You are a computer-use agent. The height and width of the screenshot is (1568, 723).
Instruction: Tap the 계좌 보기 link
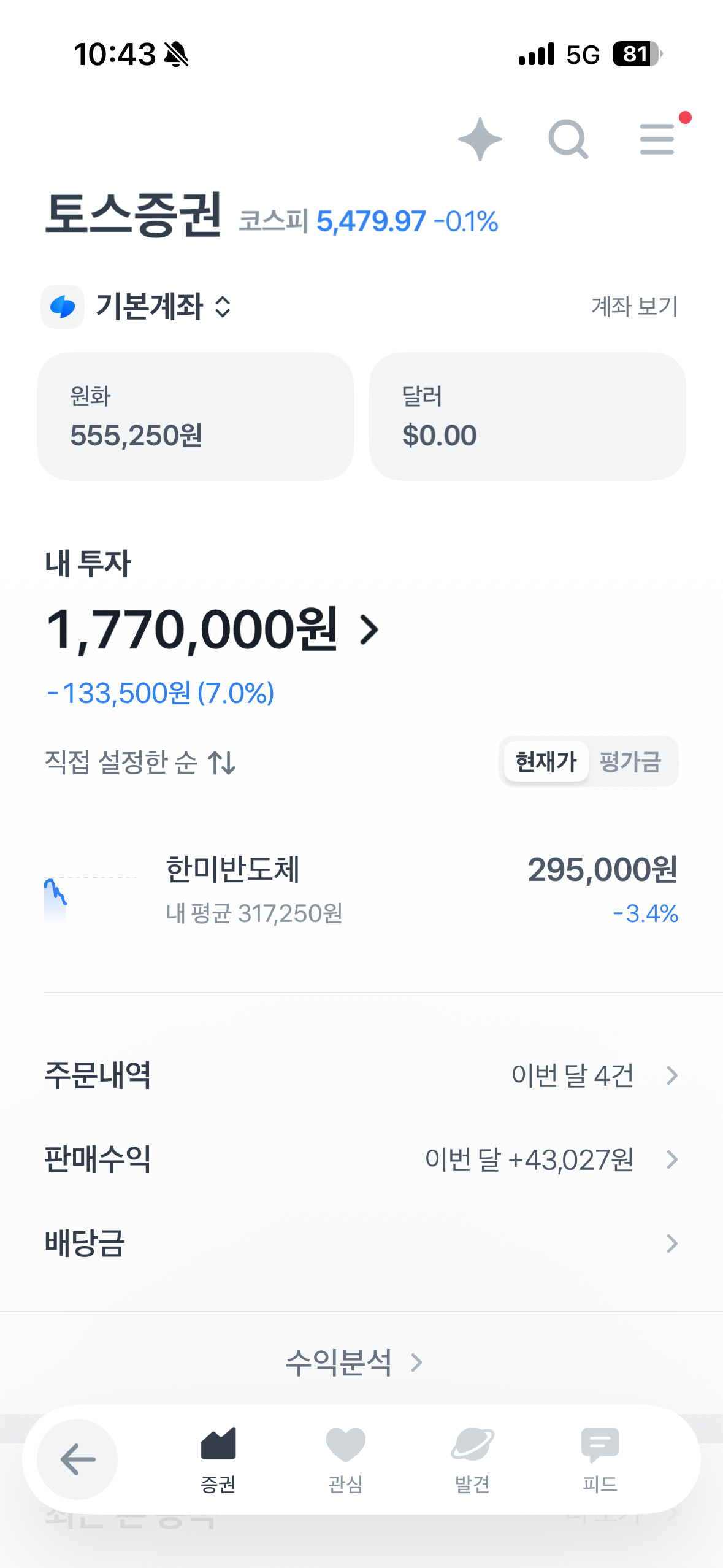pyautogui.click(x=634, y=307)
